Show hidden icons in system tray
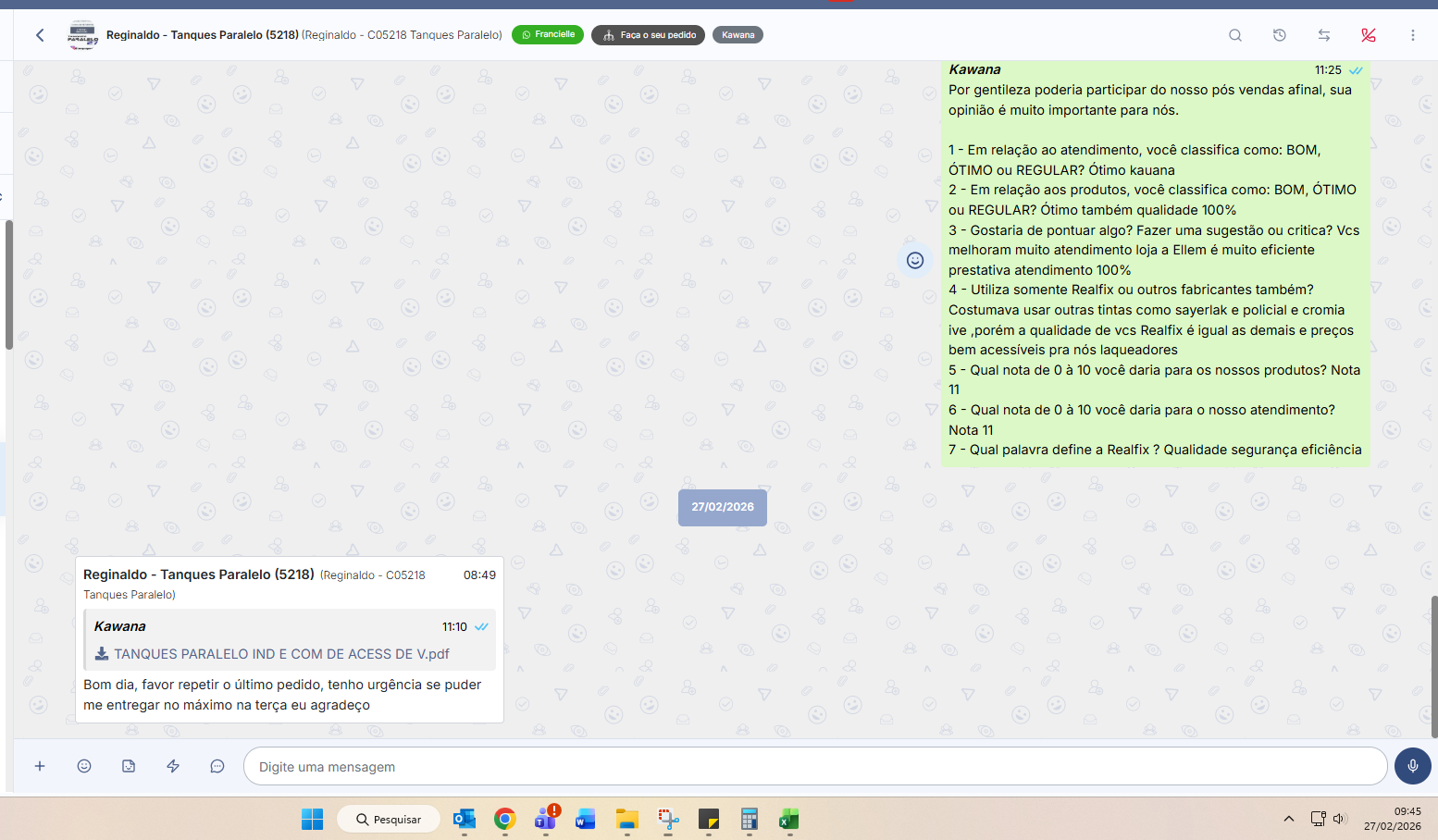The width and height of the screenshot is (1438, 840). coord(1288,819)
